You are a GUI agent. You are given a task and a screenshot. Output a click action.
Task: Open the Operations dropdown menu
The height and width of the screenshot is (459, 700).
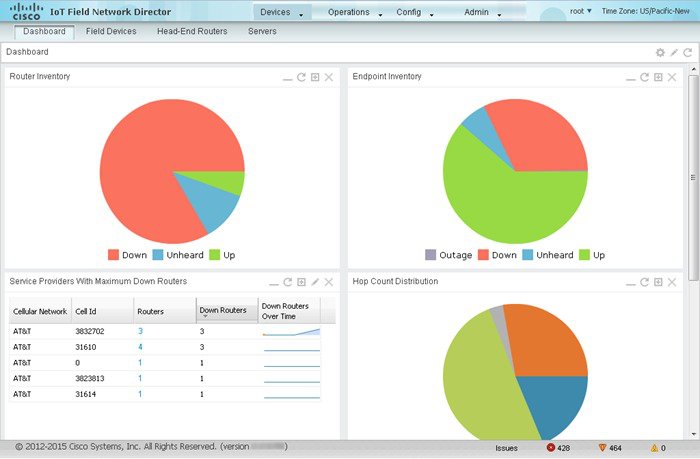tap(355, 12)
